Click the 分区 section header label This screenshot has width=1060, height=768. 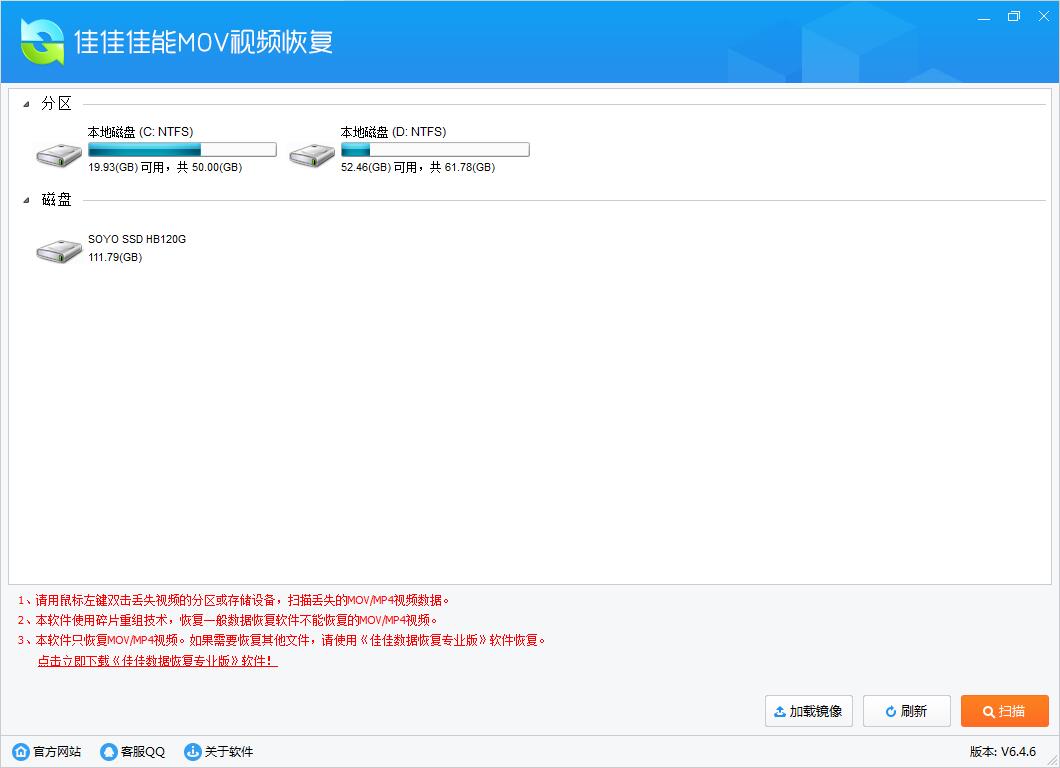56,102
